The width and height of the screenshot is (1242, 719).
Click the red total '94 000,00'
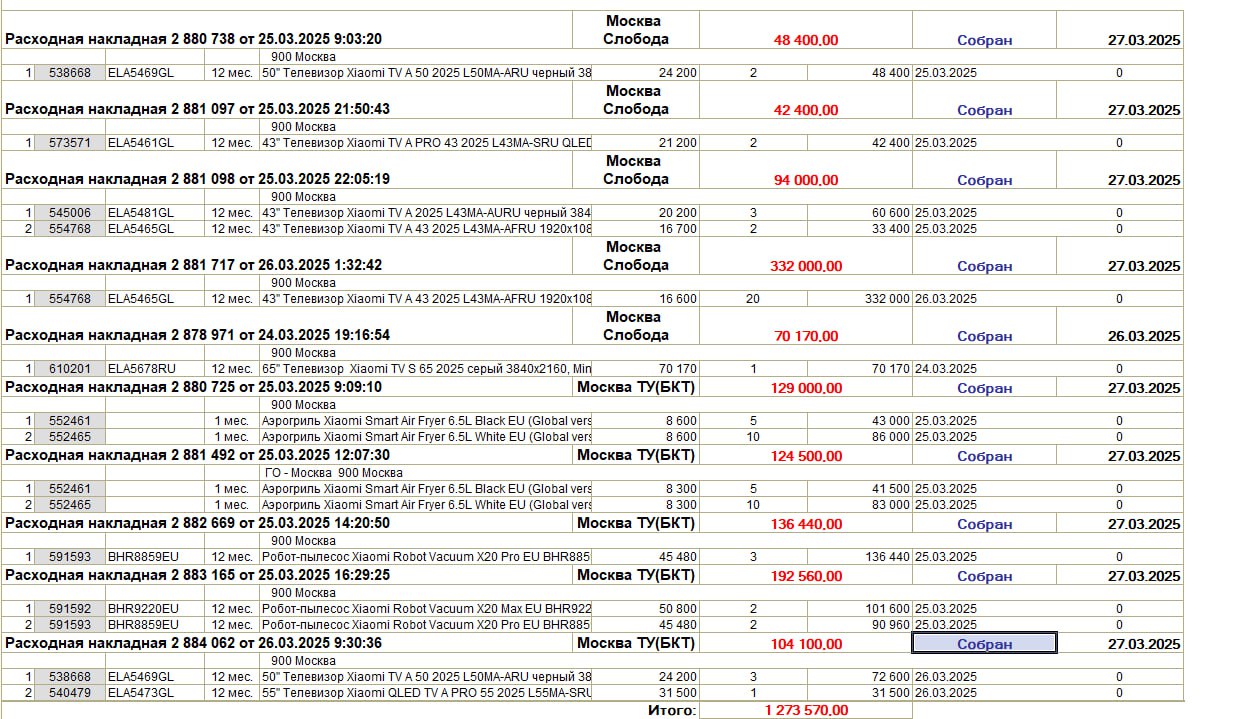click(806, 180)
